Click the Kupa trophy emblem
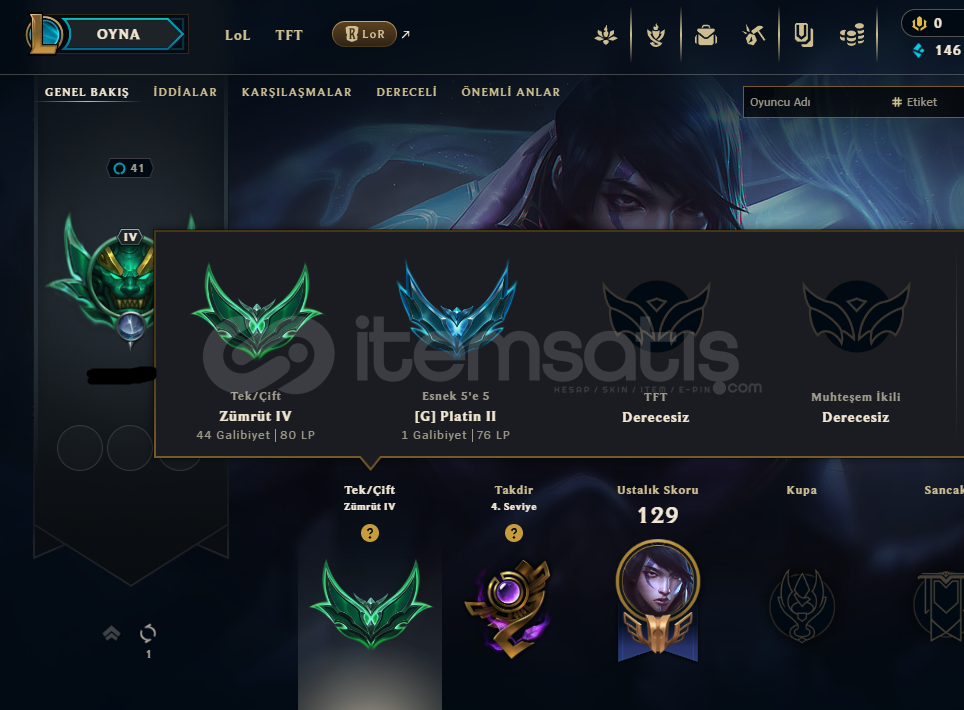The height and width of the screenshot is (710, 964). [x=802, y=604]
